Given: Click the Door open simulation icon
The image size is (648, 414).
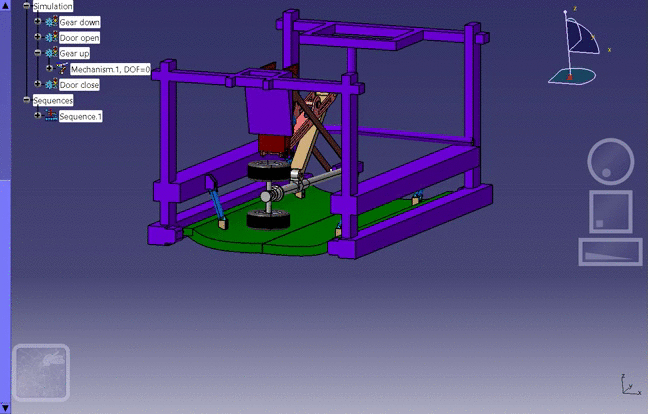Looking at the screenshot, I should click(51, 37).
